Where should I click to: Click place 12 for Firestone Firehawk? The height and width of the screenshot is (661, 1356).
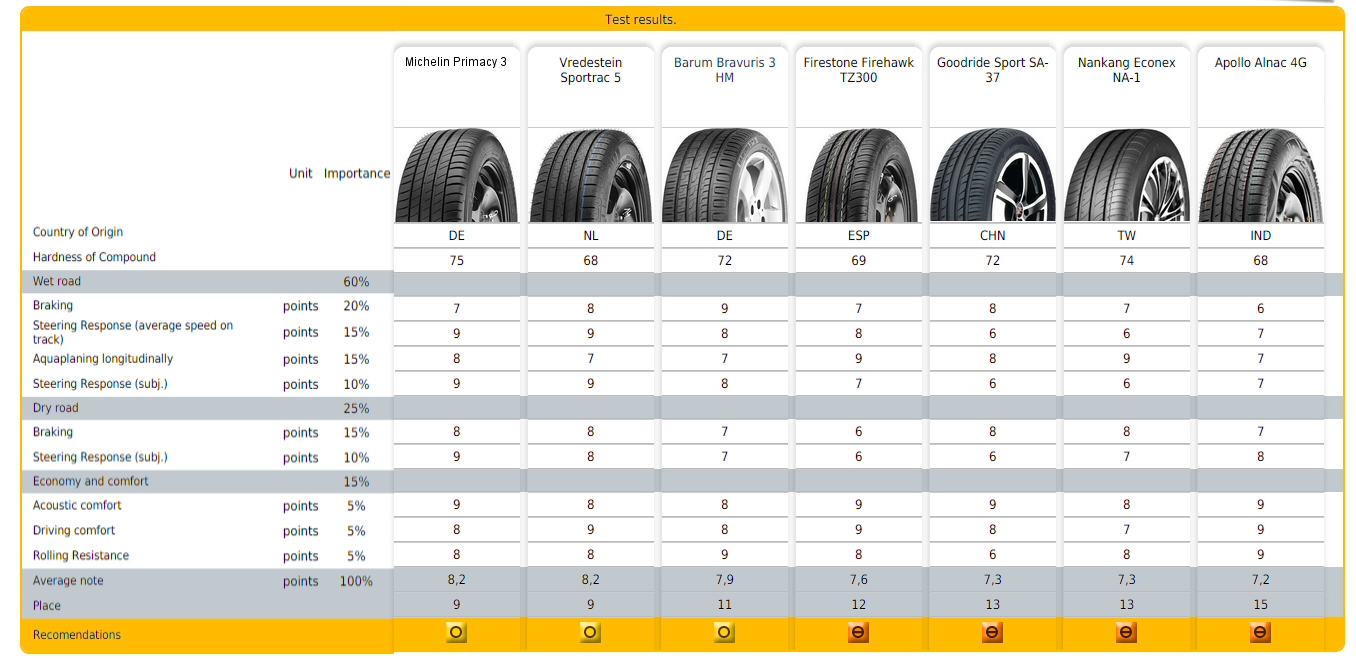click(859, 605)
